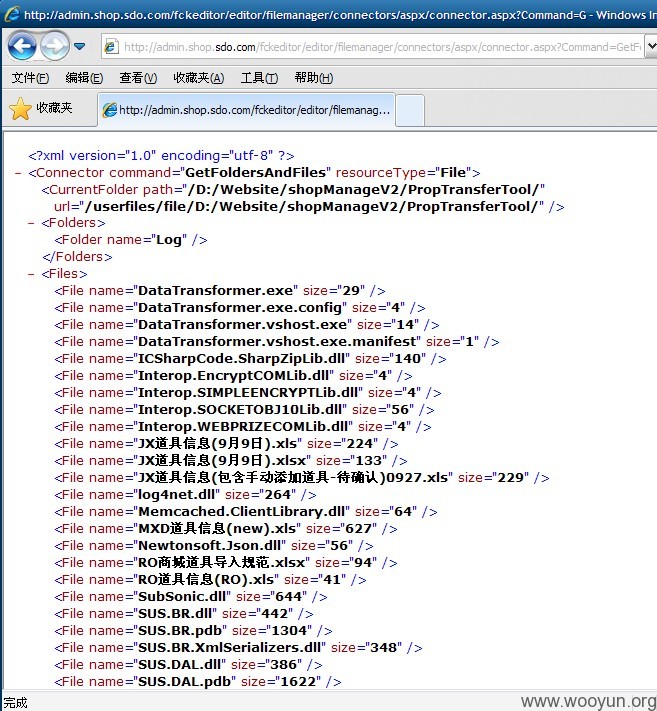Click the xml version declaration line
Viewport: 657px width, 711px height.
coord(161,156)
